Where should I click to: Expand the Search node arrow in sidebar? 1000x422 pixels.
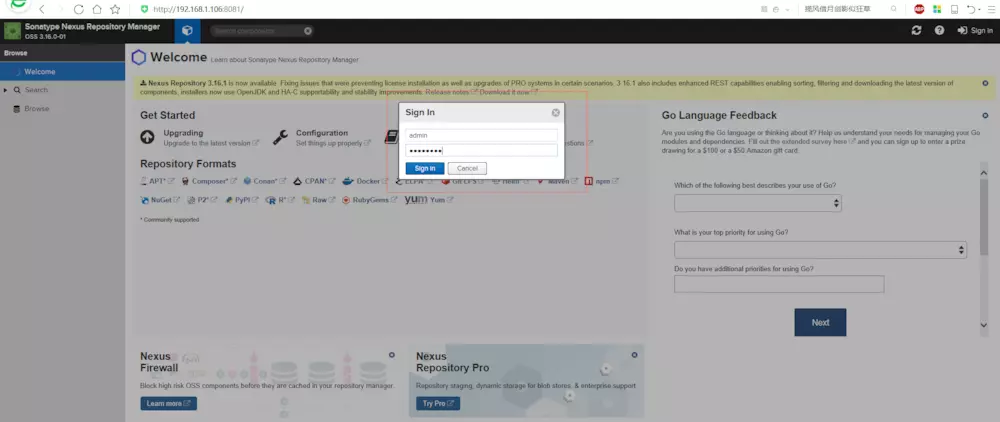coord(5,91)
